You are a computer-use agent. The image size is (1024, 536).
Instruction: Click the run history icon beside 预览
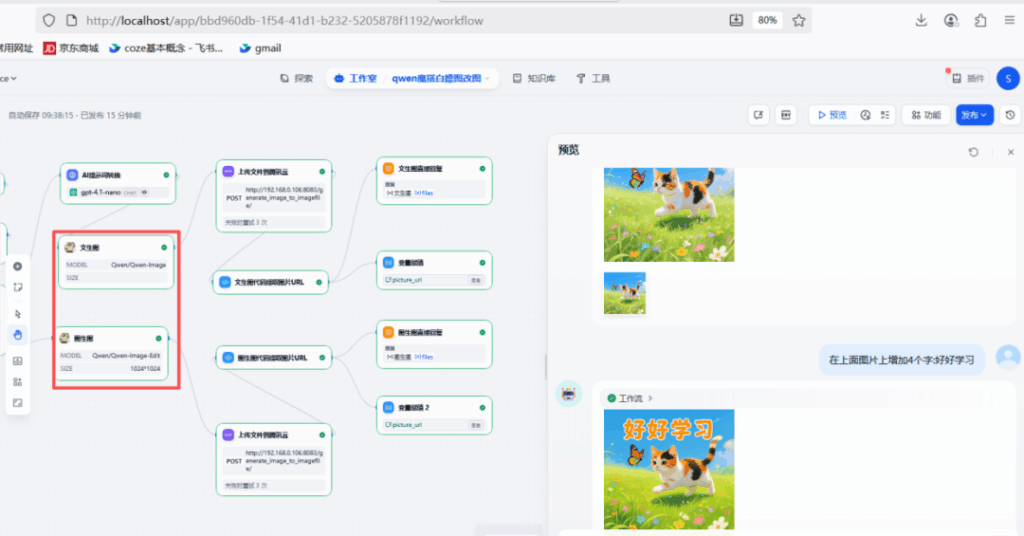coord(865,115)
